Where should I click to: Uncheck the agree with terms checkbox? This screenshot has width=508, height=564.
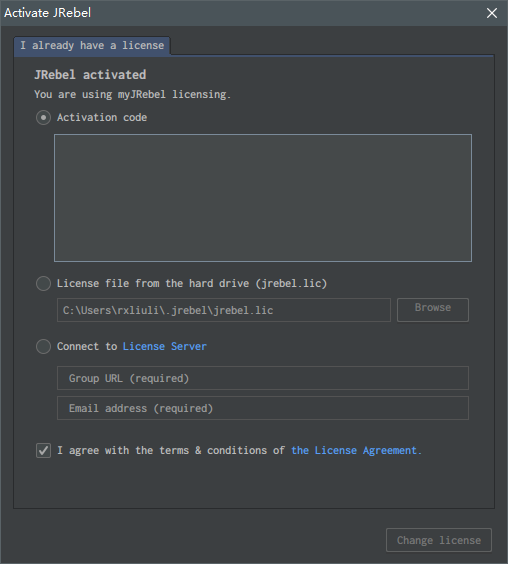pyautogui.click(x=43, y=450)
